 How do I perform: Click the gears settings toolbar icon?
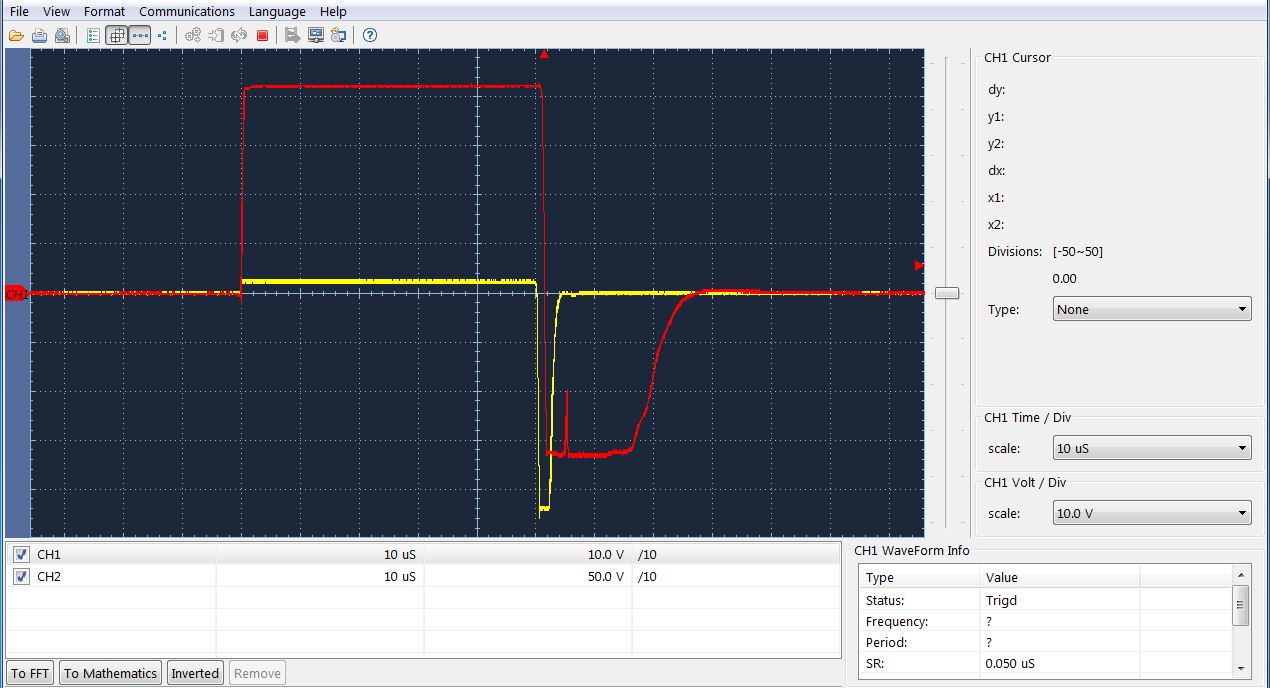[x=193, y=35]
